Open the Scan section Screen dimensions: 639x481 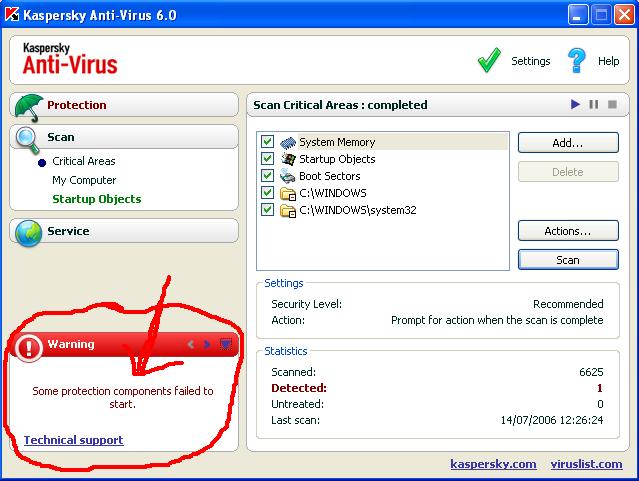point(124,137)
